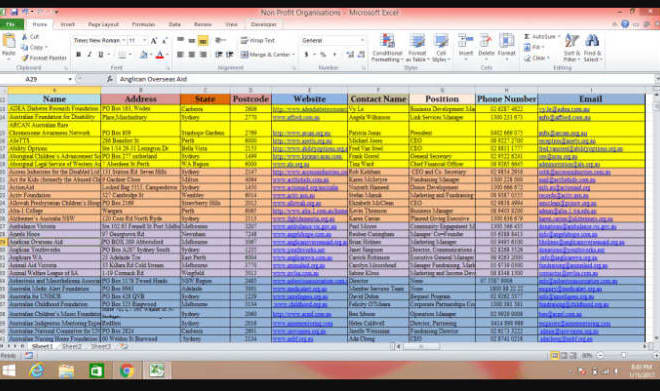Toggle Middle Align vertical alignment
Image resolution: width=660 pixels, height=391 pixels.
point(192,40)
